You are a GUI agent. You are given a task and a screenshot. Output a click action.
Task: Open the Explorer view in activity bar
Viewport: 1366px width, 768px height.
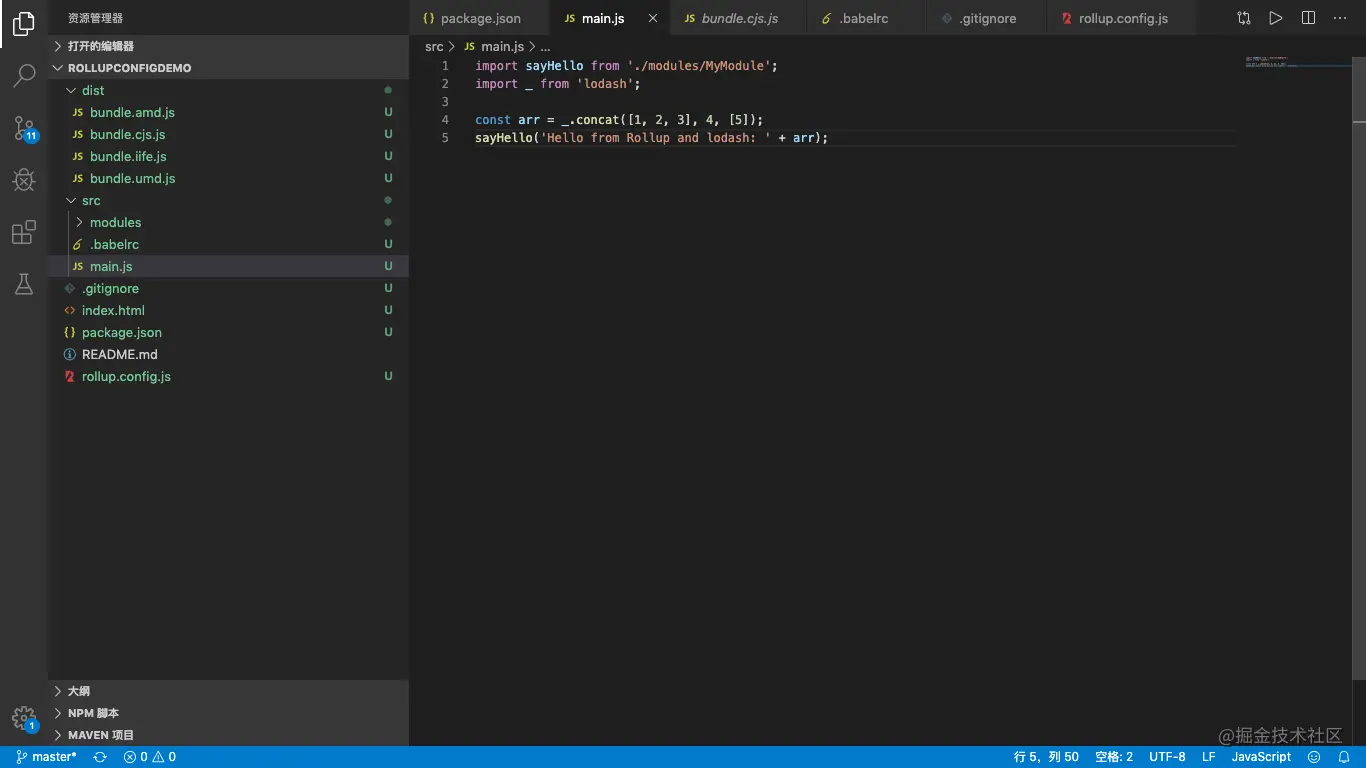tap(24, 25)
